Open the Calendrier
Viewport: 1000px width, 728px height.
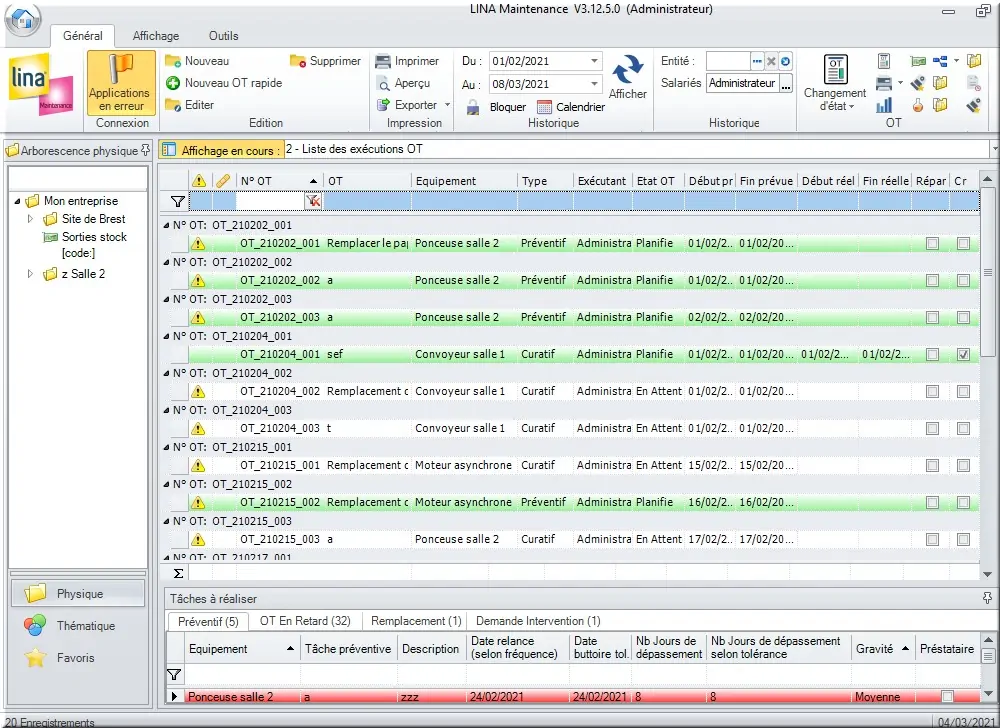[571, 107]
